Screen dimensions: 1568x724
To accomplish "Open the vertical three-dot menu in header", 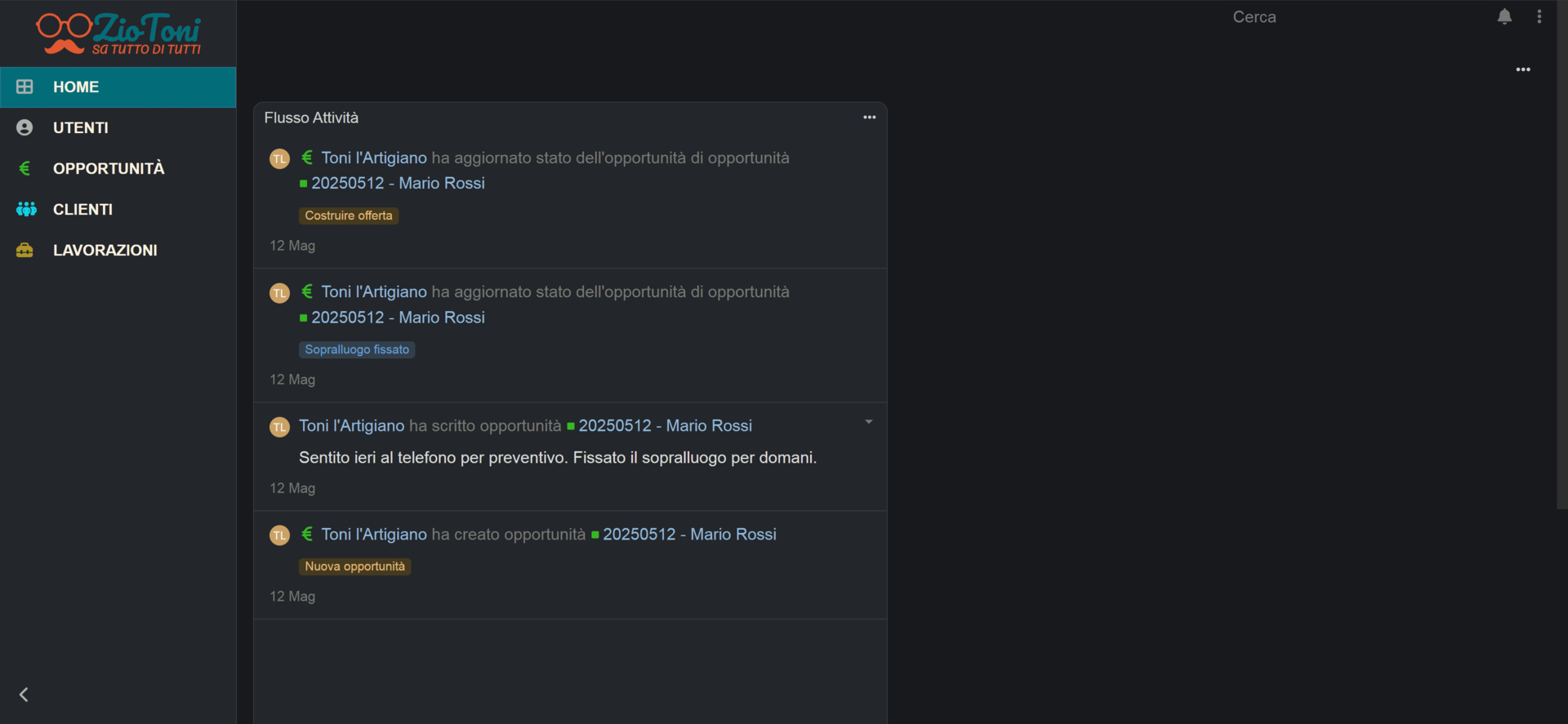I will click(x=1539, y=17).
